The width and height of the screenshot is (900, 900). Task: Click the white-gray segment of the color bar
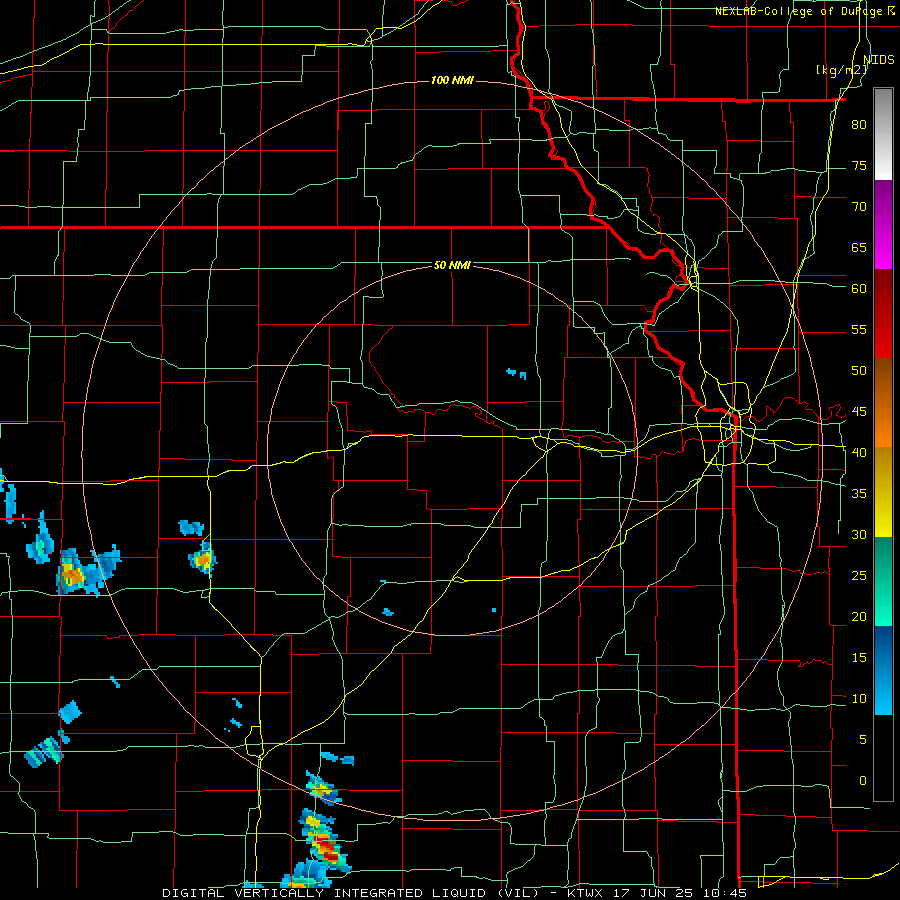click(x=883, y=134)
